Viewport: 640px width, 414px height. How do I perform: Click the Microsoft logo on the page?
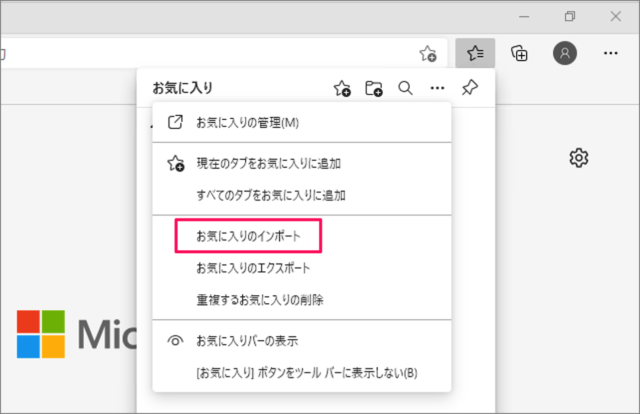coord(76,334)
